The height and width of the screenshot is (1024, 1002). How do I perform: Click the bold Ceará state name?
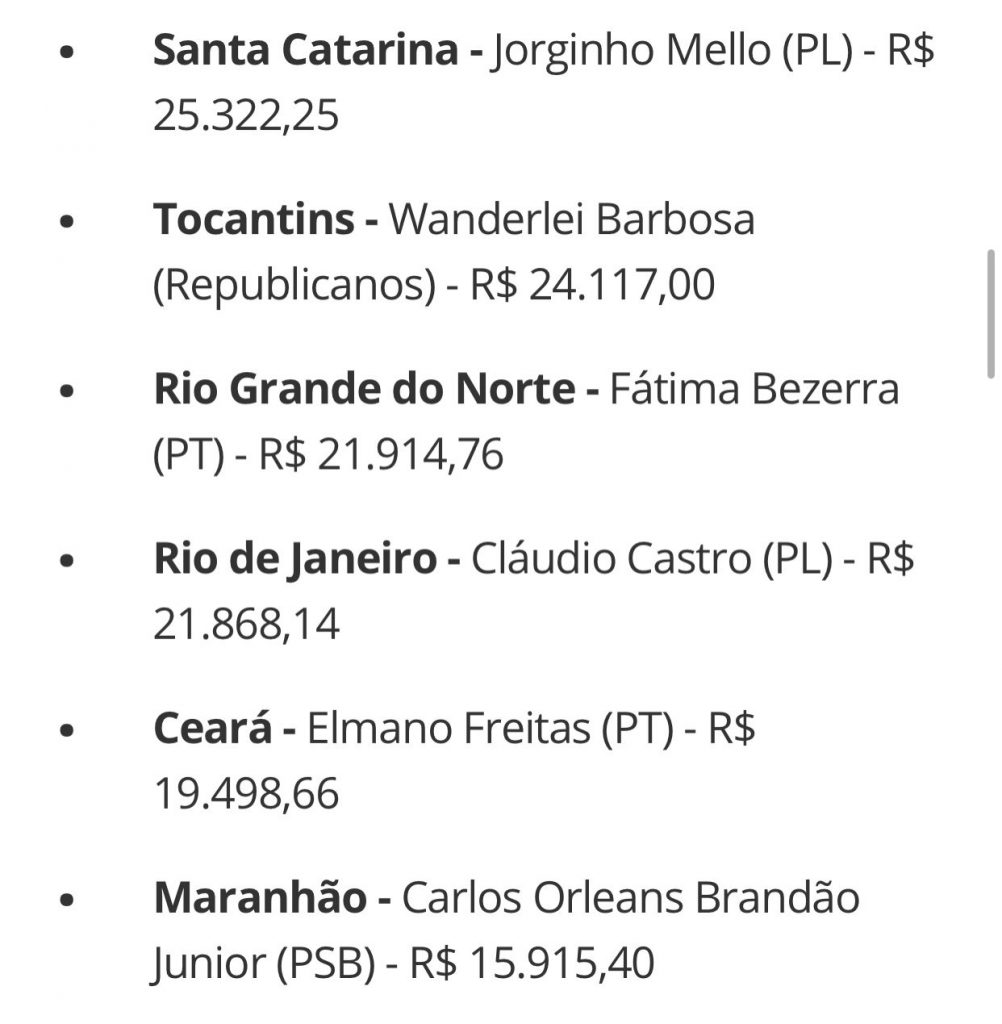pyautogui.click(x=212, y=729)
